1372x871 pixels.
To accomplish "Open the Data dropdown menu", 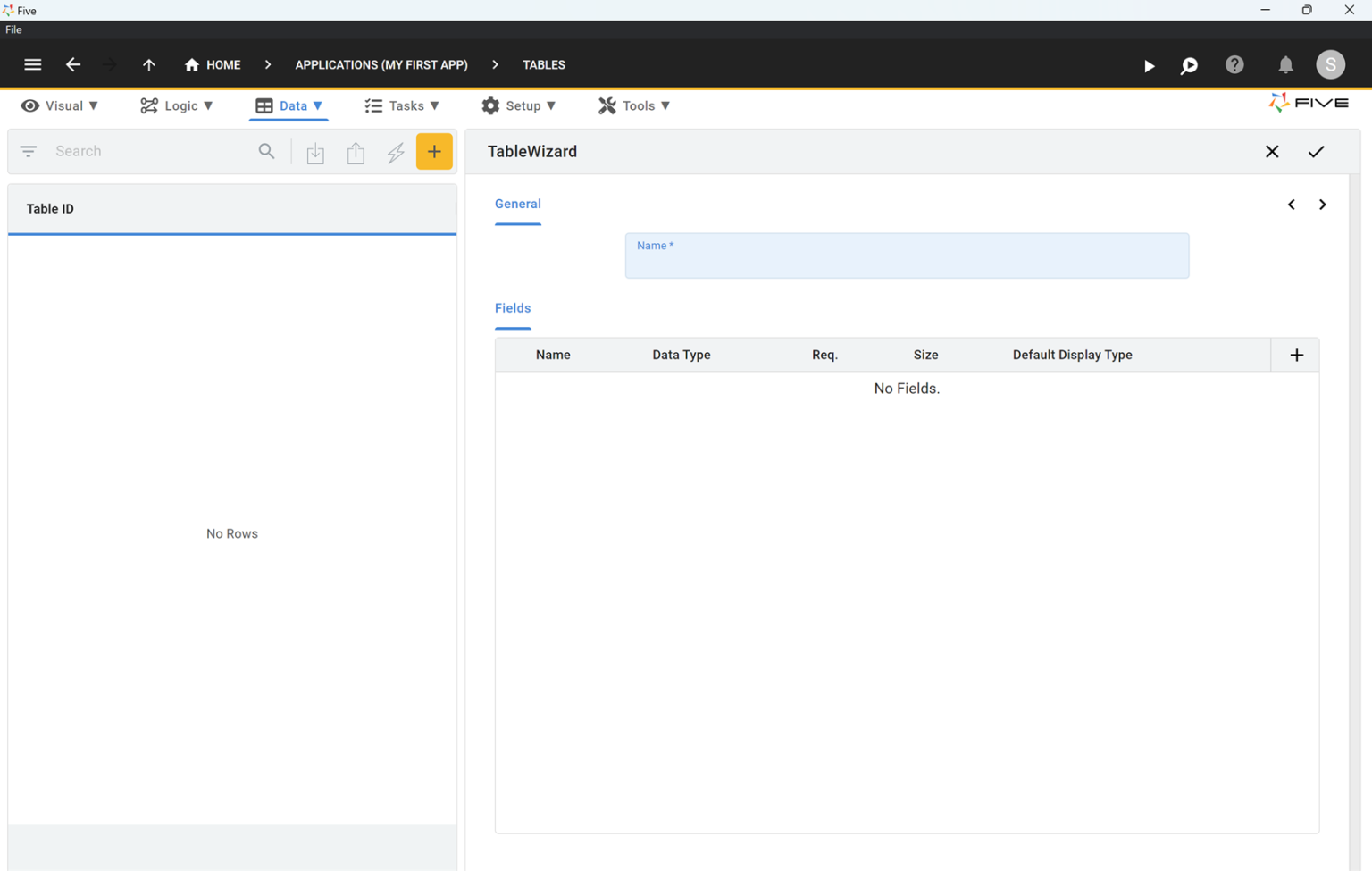I will (289, 105).
